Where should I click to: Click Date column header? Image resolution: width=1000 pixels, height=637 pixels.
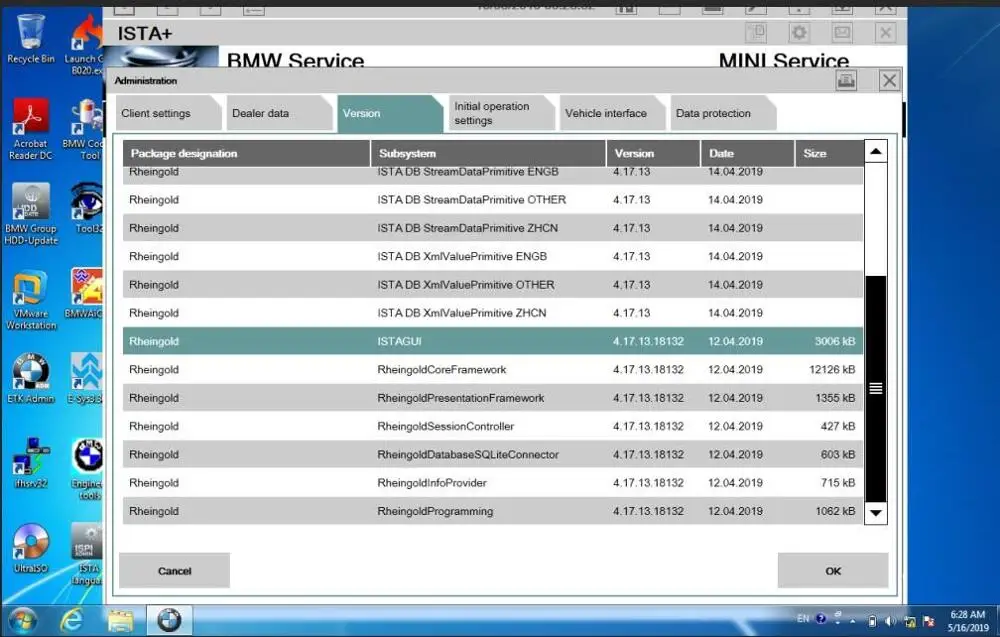pyautogui.click(x=747, y=153)
